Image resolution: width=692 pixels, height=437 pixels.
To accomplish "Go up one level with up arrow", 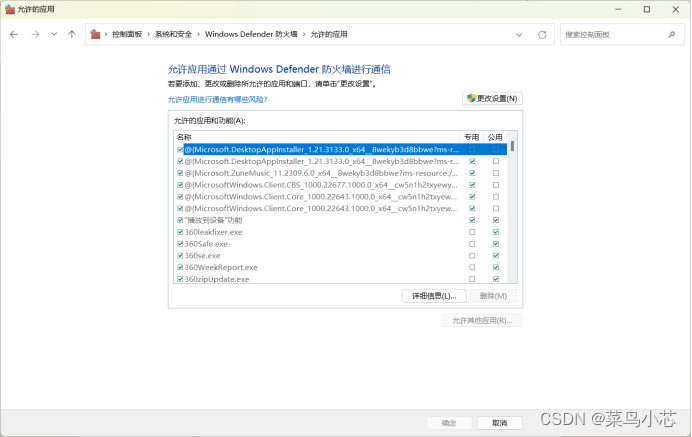I will coord(72,34).
